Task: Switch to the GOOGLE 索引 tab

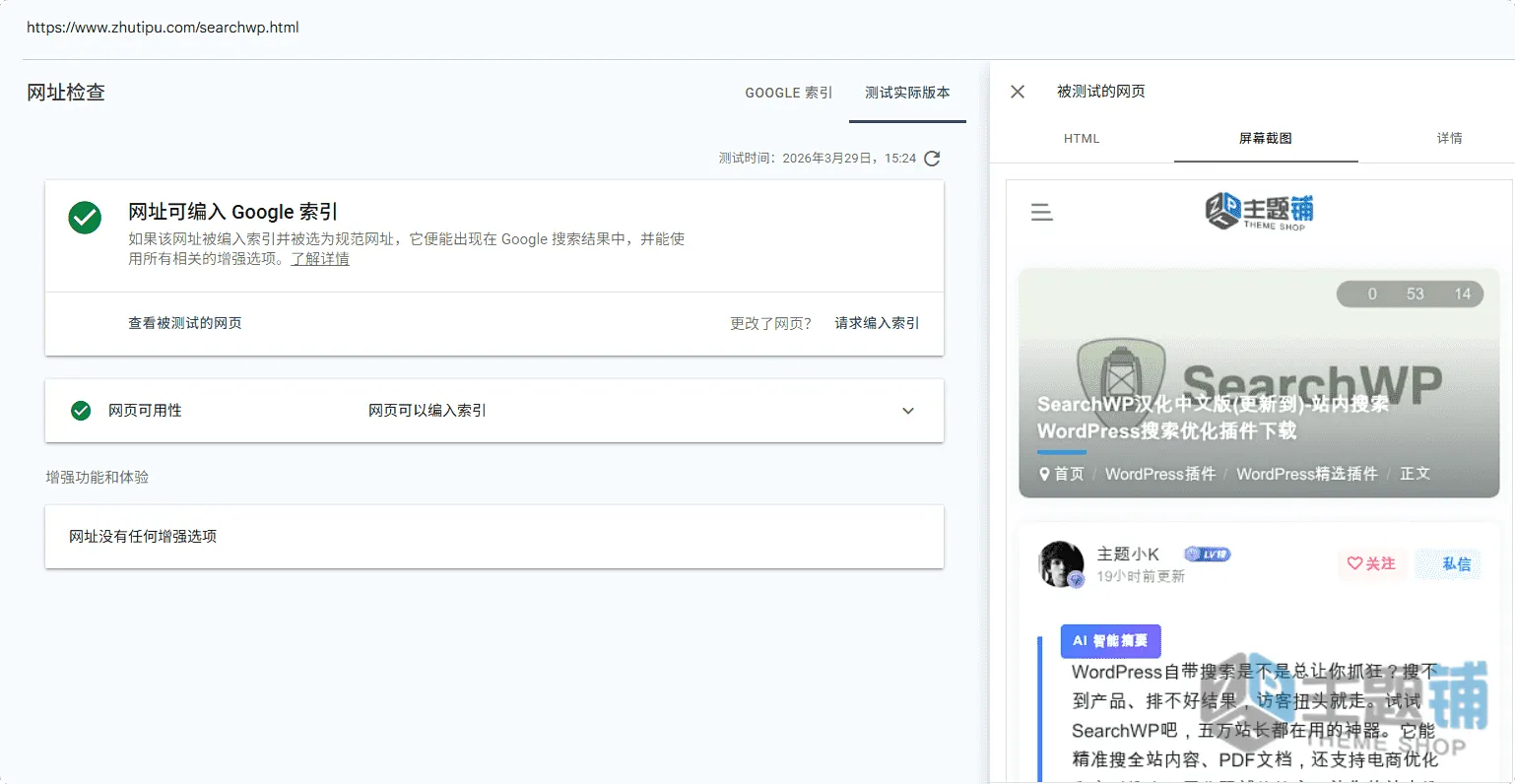Action: pos(788,93)
